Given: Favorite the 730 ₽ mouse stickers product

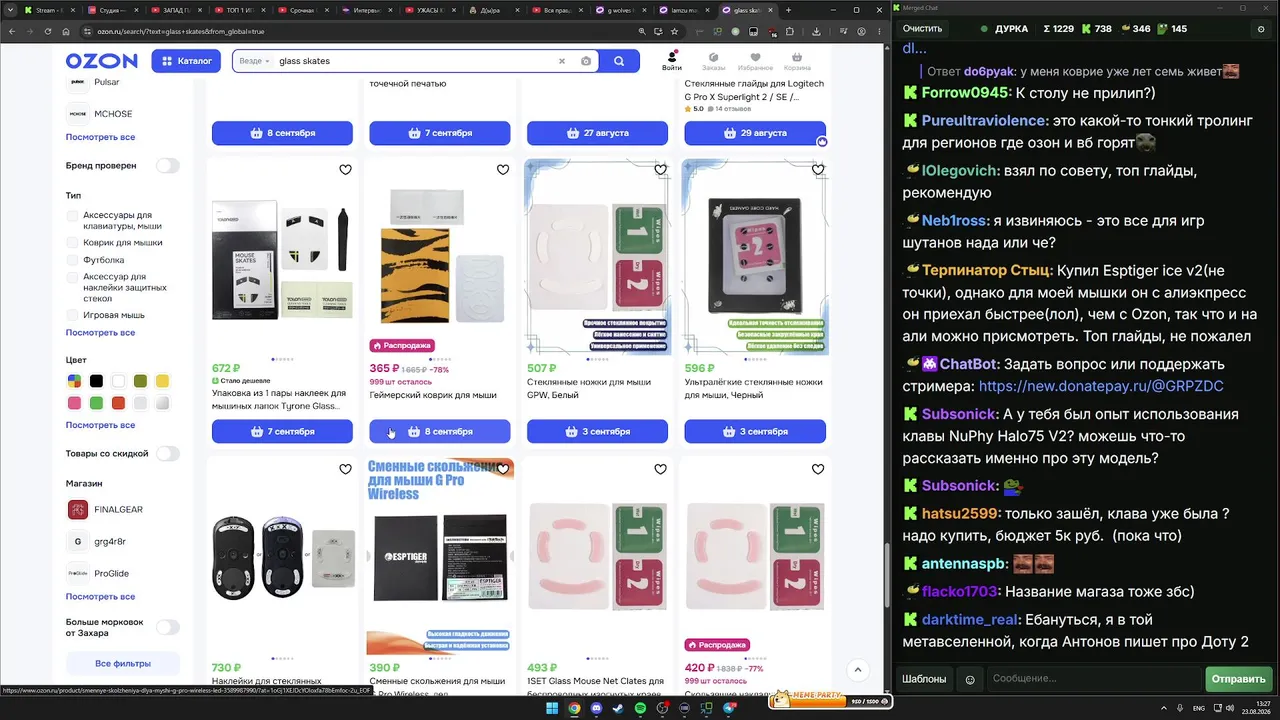Looking at the screenshot, I should click(345, 469).
